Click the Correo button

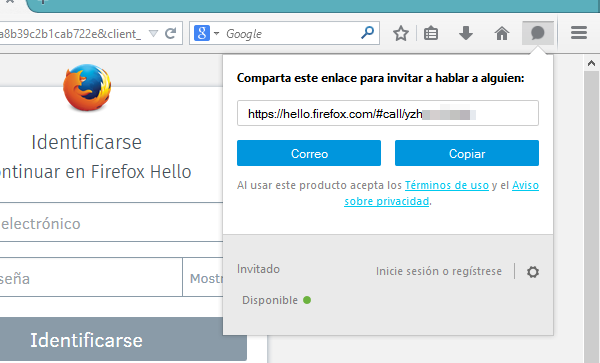[309, 153]
